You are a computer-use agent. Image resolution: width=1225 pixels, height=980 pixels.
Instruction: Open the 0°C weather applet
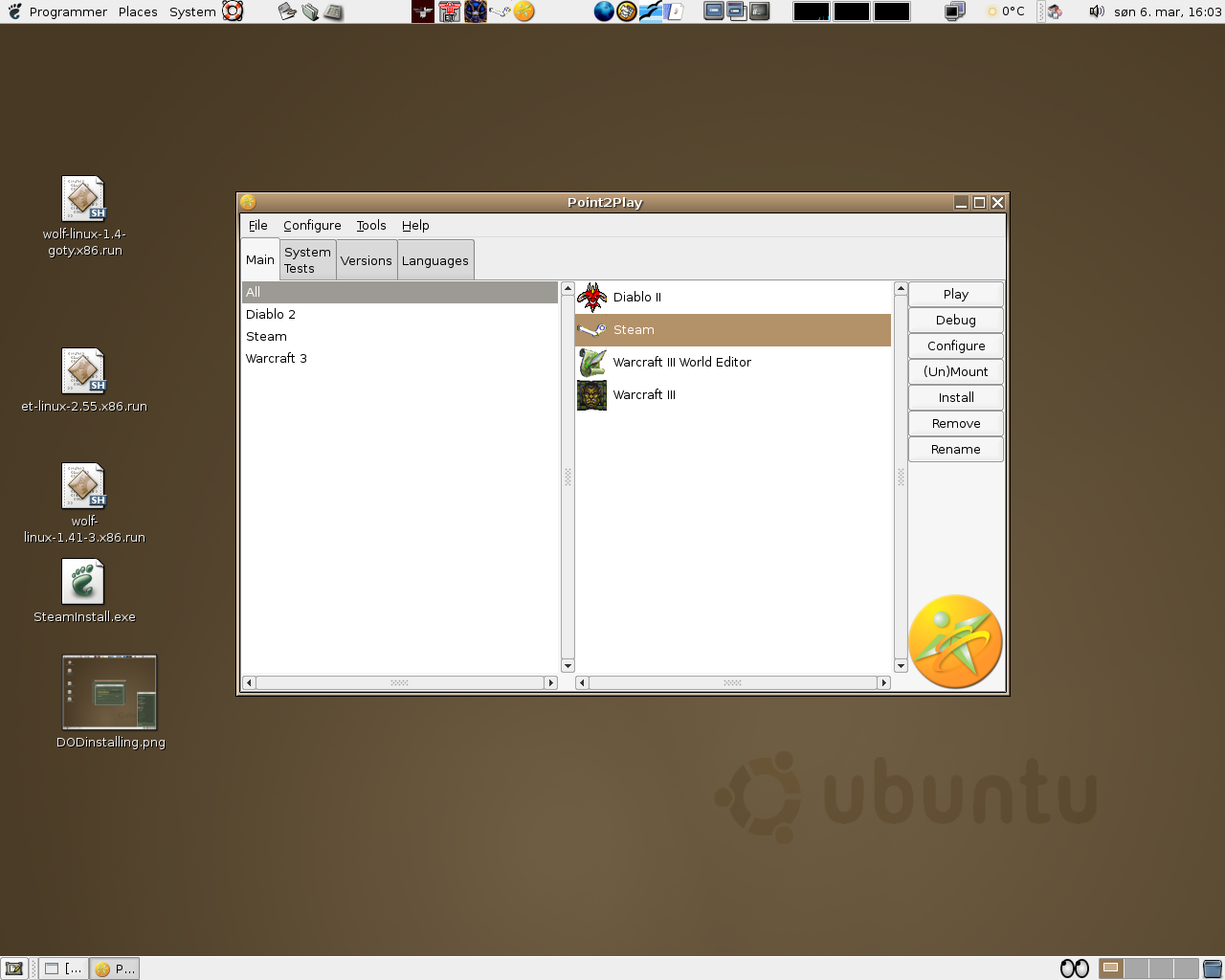point(1006,11)
